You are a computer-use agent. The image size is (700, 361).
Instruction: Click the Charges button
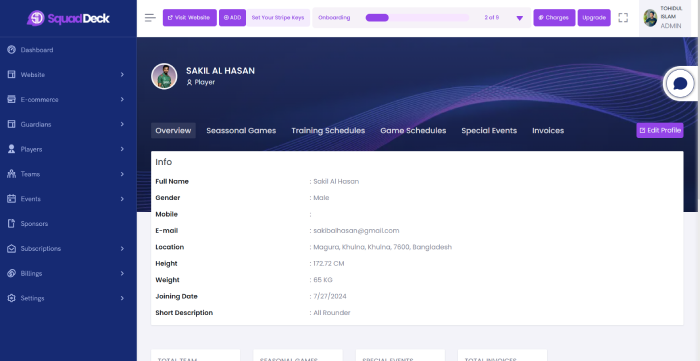(x=554, y=18)
